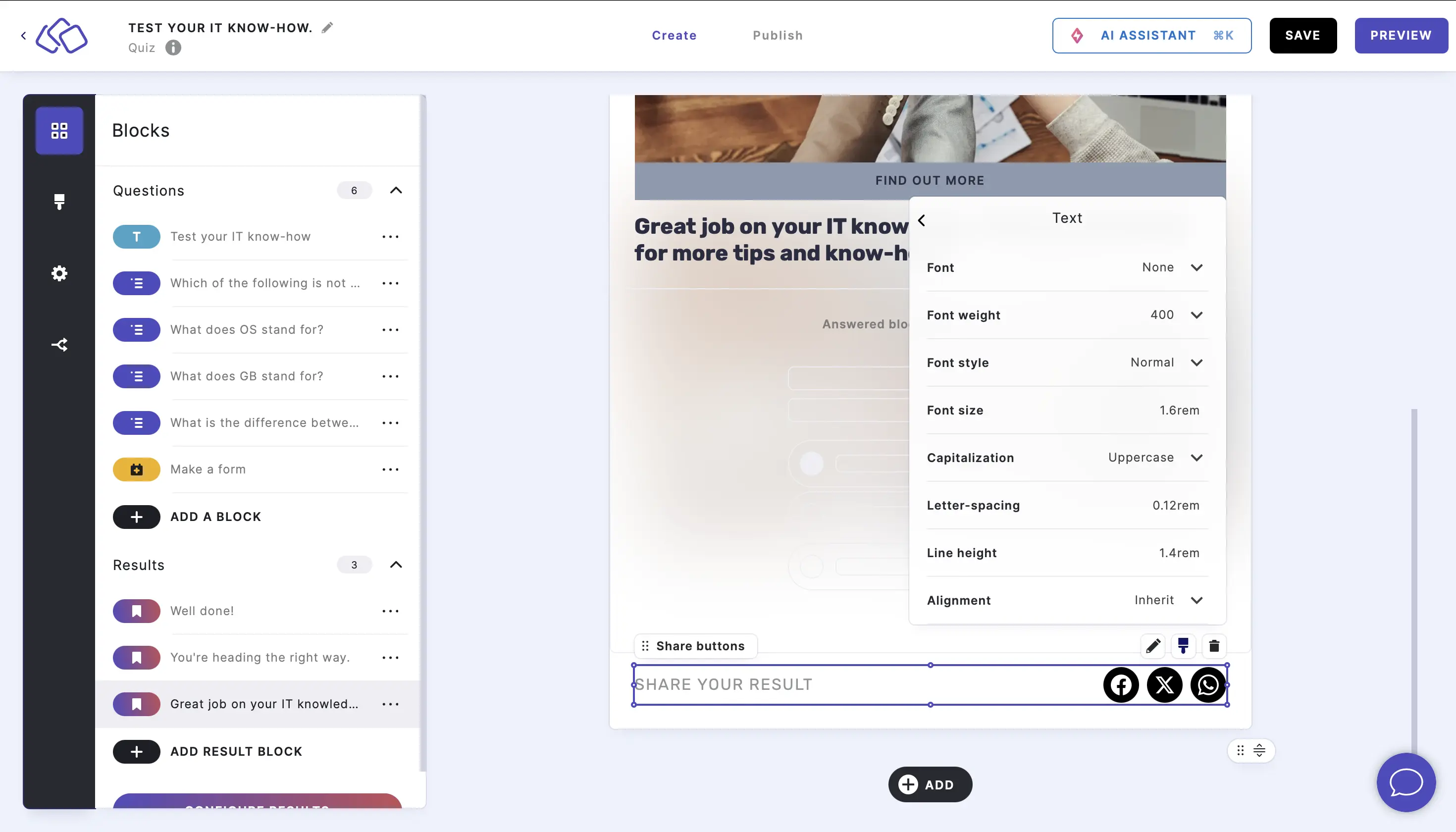The image size is (1456, 832).
Task: Expand the Capitalization dropdown
Action: click(1197, 458)
